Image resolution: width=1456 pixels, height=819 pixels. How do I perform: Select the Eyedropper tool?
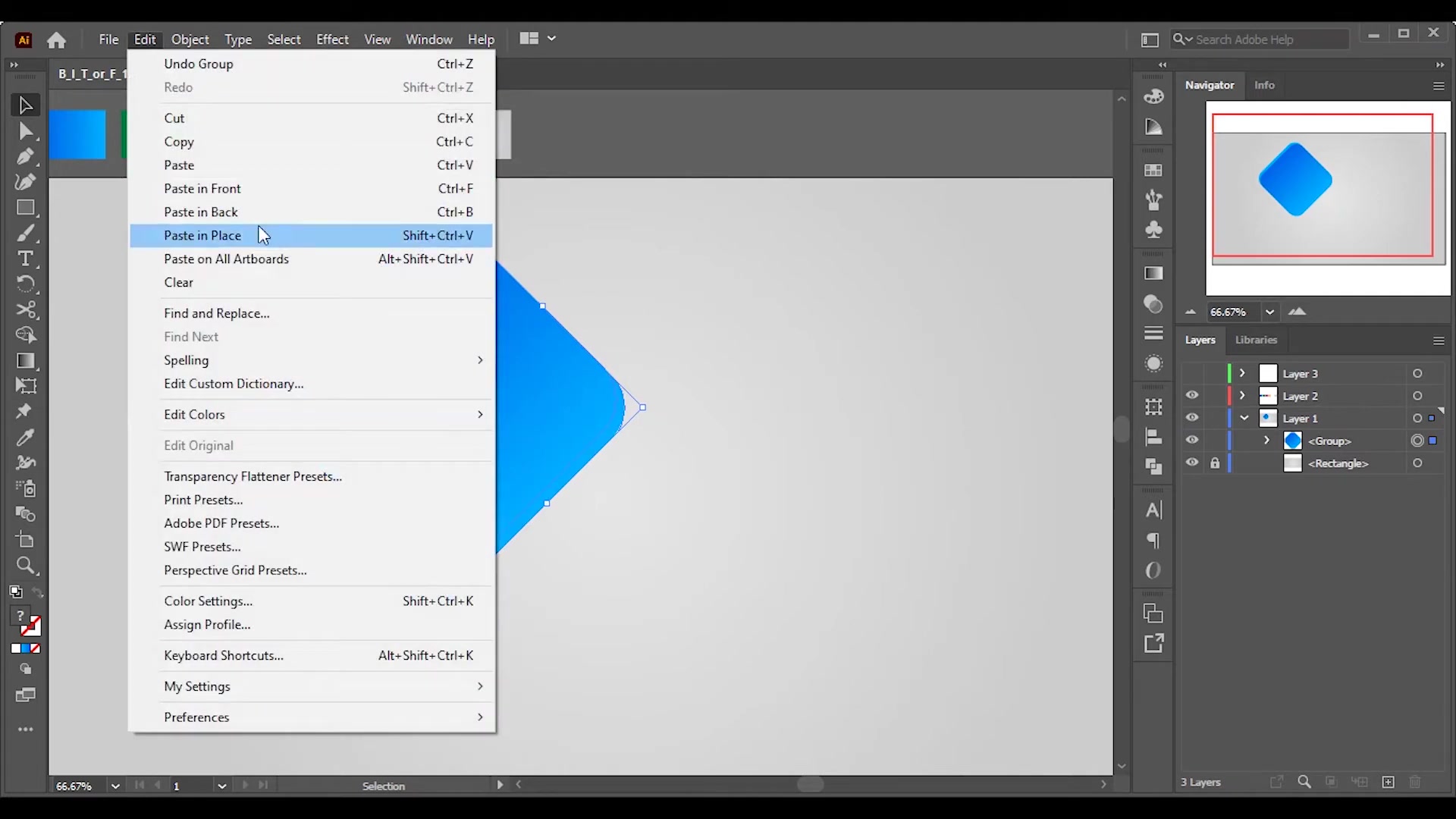tap(25, 438)
